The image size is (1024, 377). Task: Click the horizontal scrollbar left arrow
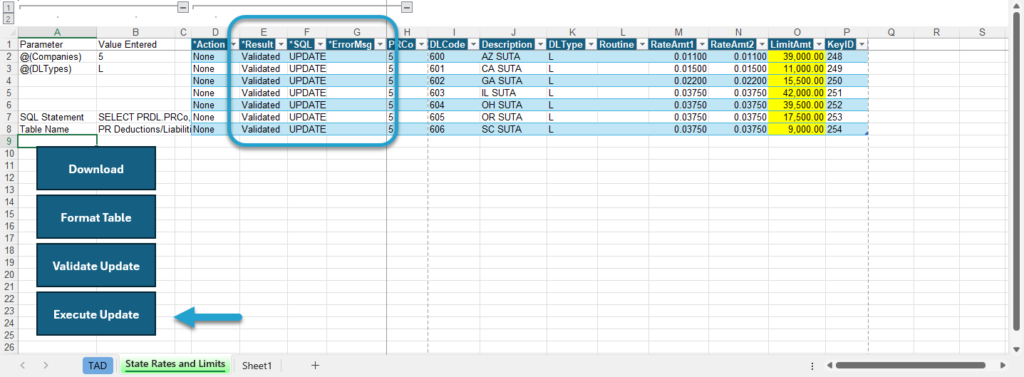828,365
